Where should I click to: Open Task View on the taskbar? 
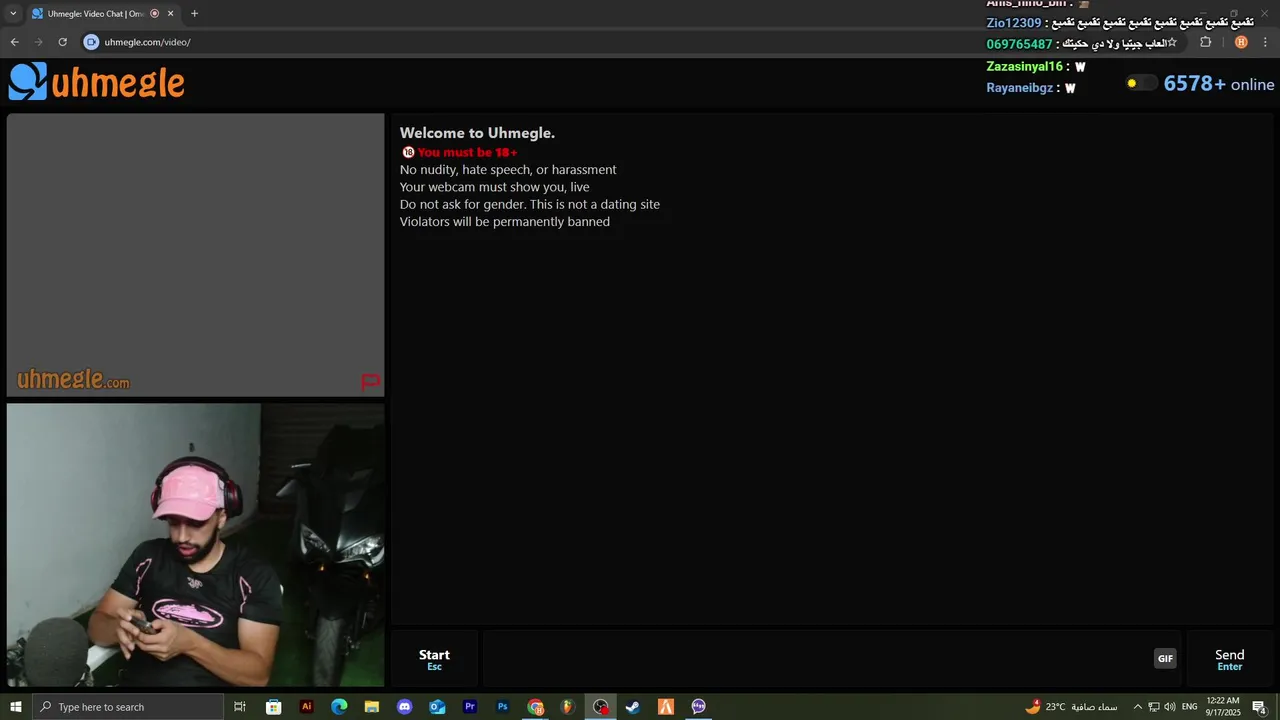(240, 707)
